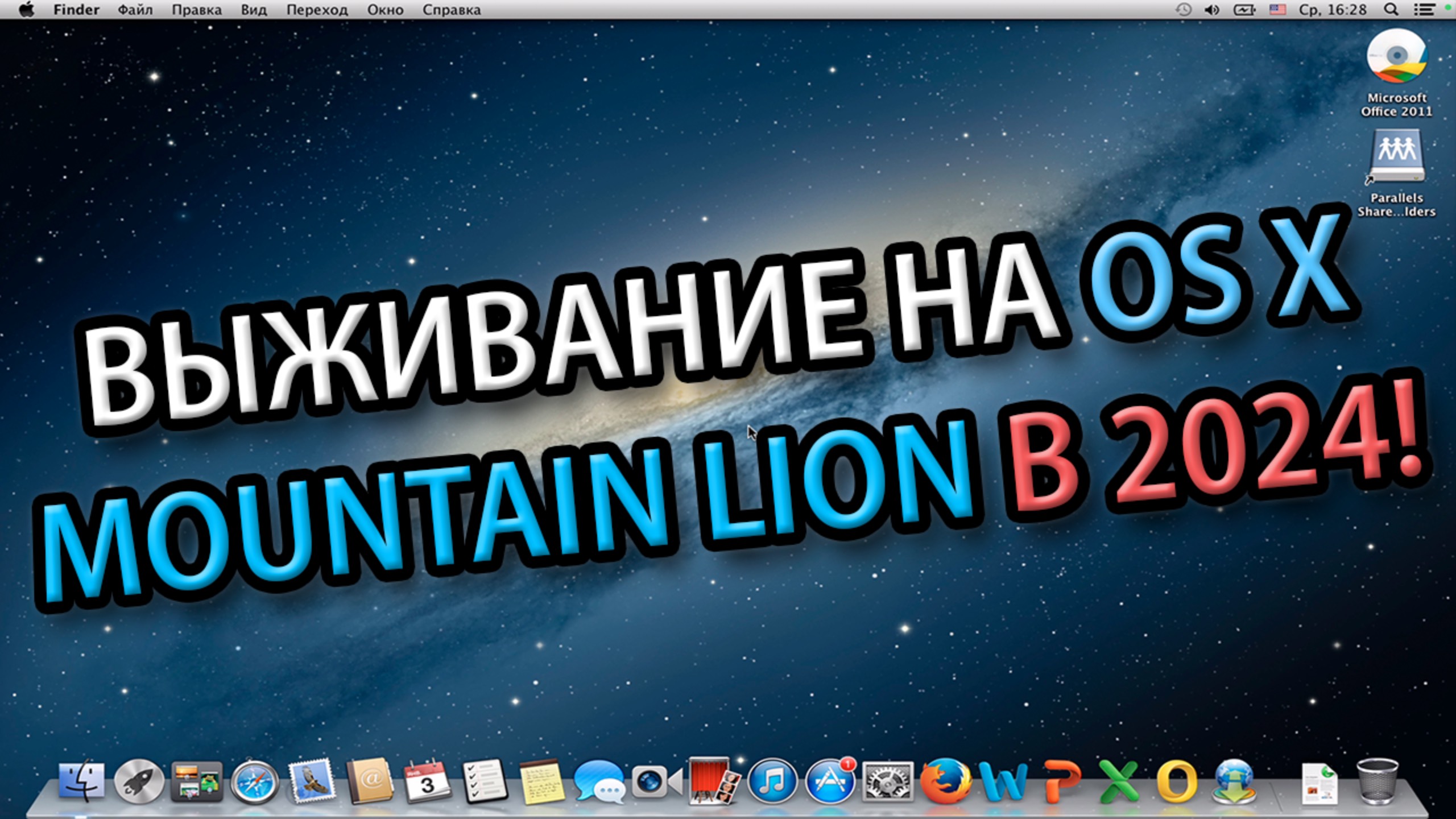Open the battery status menu
This screenshot has height=819, width=1456.
point(1245,9)
